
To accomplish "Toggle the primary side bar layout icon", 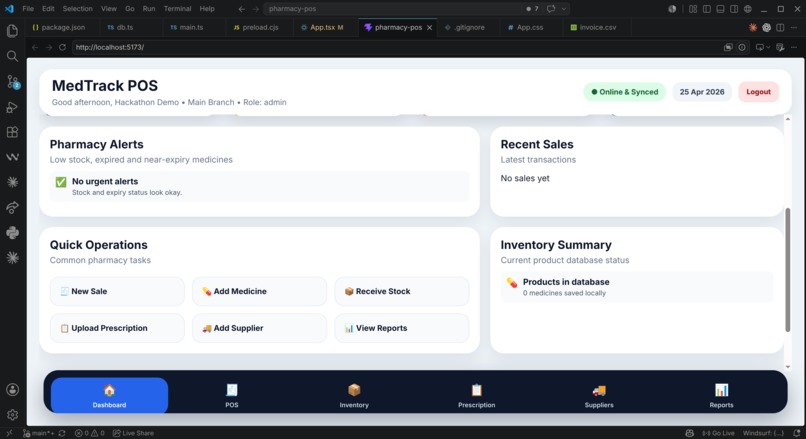I will tap(707, 9).
